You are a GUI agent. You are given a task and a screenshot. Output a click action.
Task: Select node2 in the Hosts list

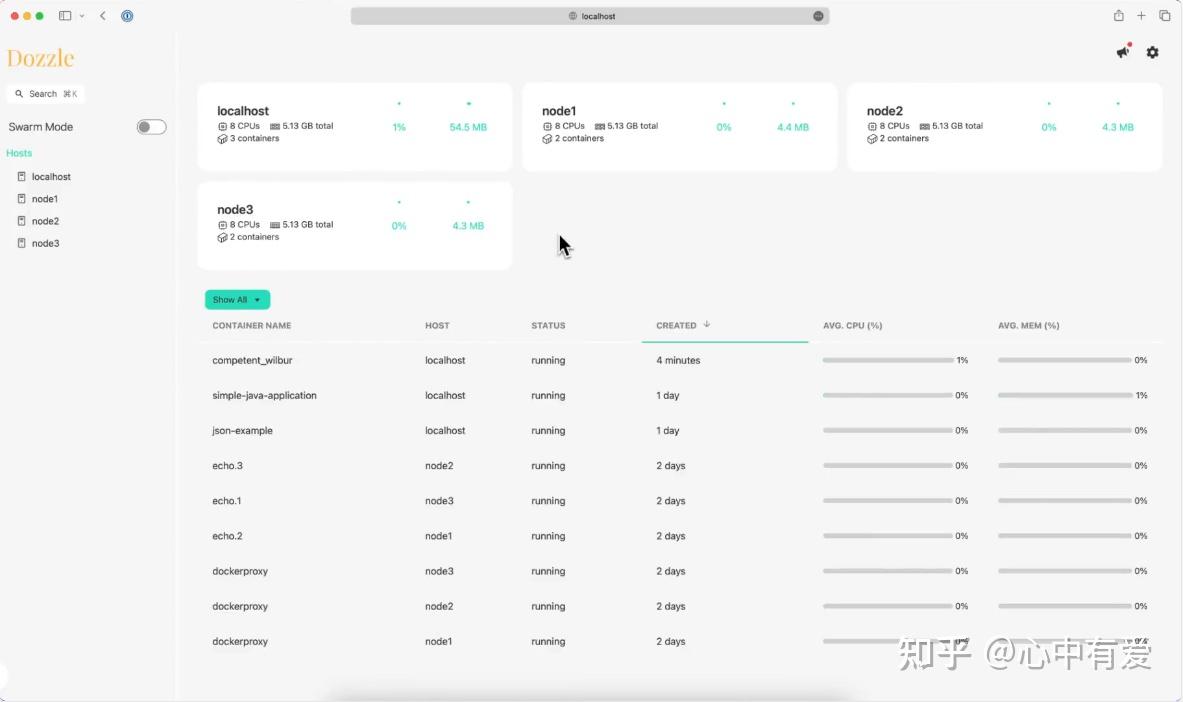[x=45, y=221]
